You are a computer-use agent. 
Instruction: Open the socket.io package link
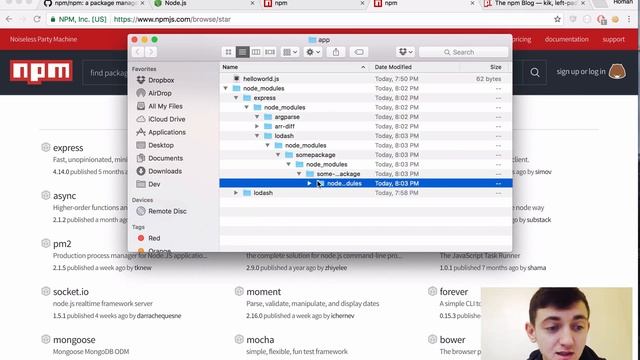[71, 292]
